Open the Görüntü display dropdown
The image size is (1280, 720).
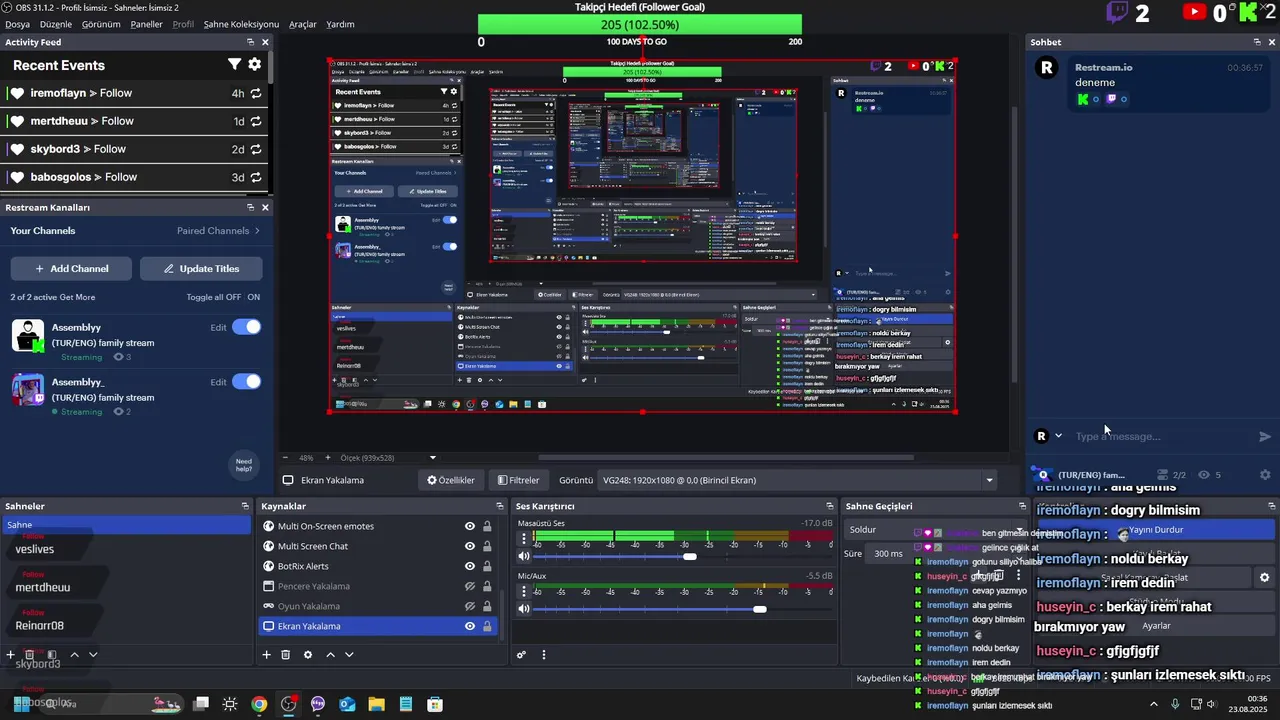[797, 480]
